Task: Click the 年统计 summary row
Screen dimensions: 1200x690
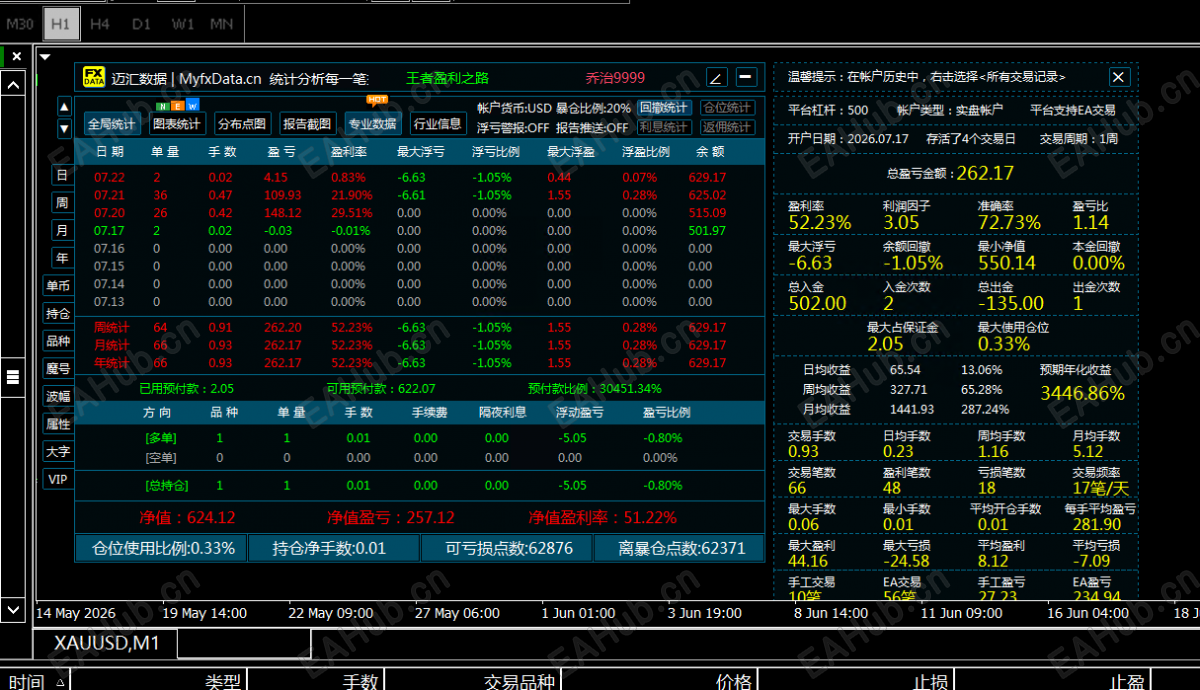Action: click(420, 363)
